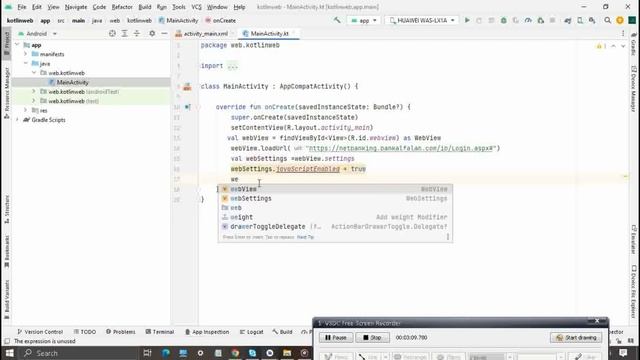The height and width of the screenshot is (360, 640).
Task: Click the Collapse All icon in Project panel
Action: [x=137, y=33]
